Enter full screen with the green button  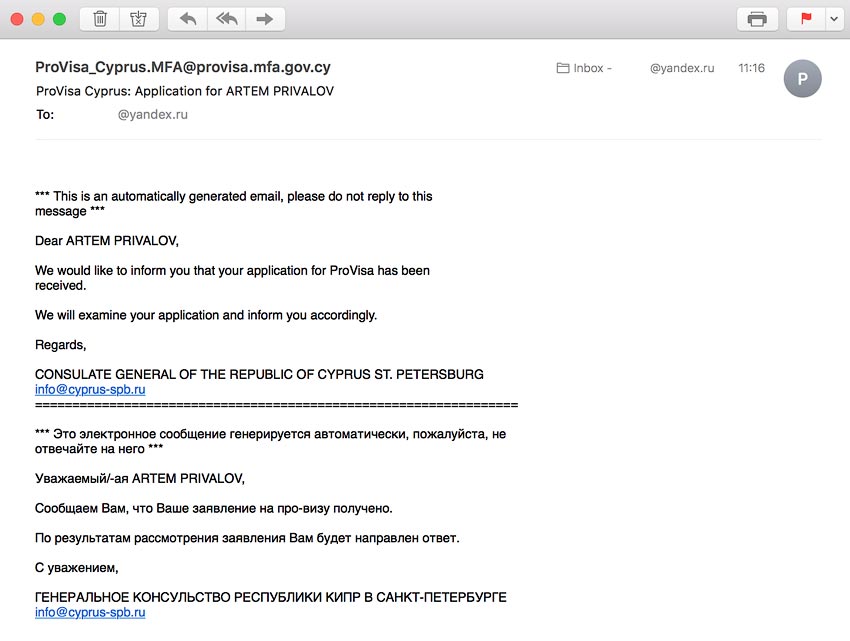(59, 19)
